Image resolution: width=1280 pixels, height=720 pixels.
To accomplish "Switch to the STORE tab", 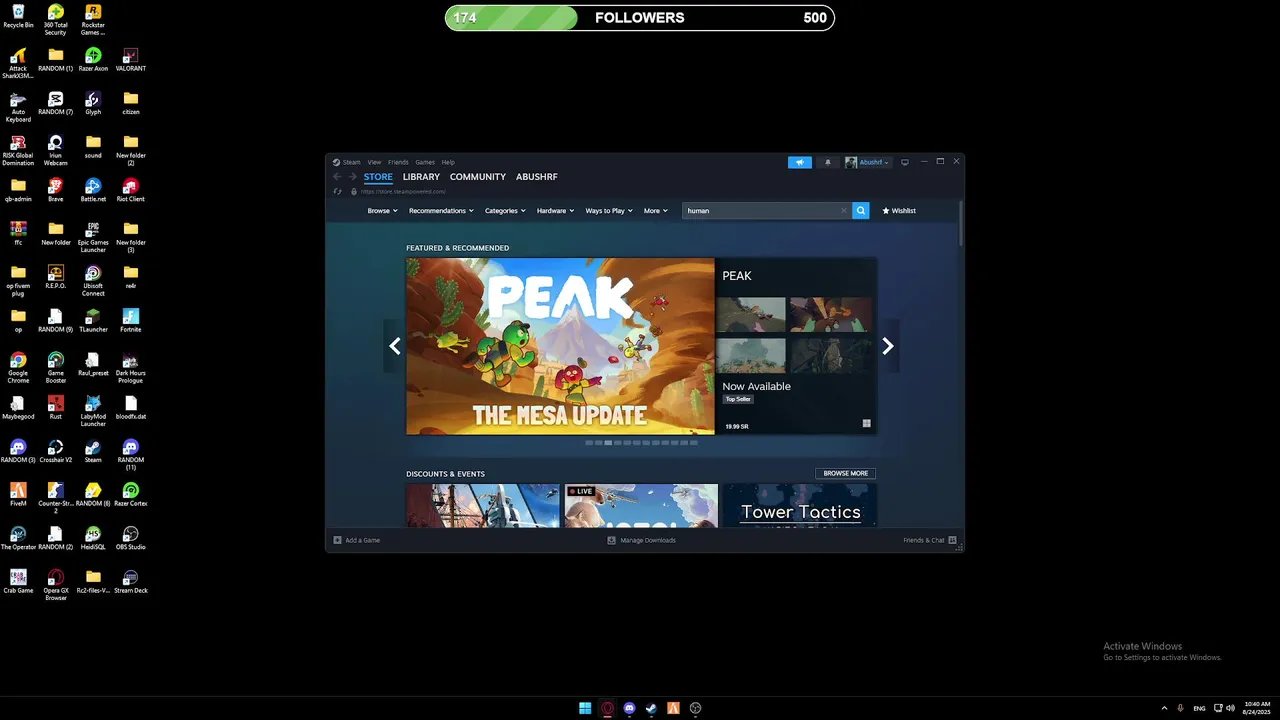I will (378, 177).
